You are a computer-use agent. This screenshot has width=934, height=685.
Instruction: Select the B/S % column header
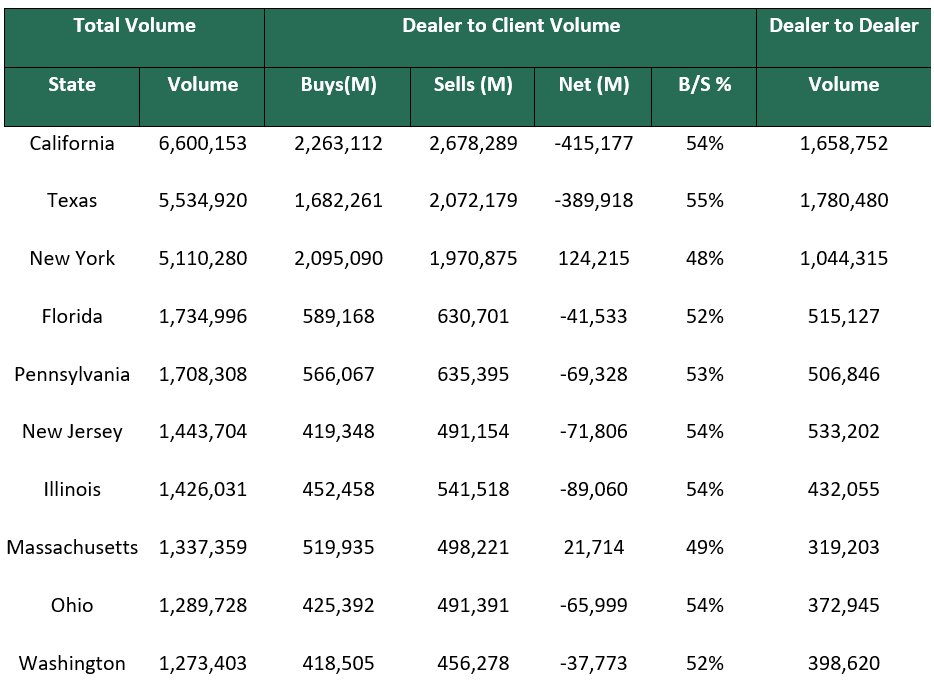click(705, 85)
